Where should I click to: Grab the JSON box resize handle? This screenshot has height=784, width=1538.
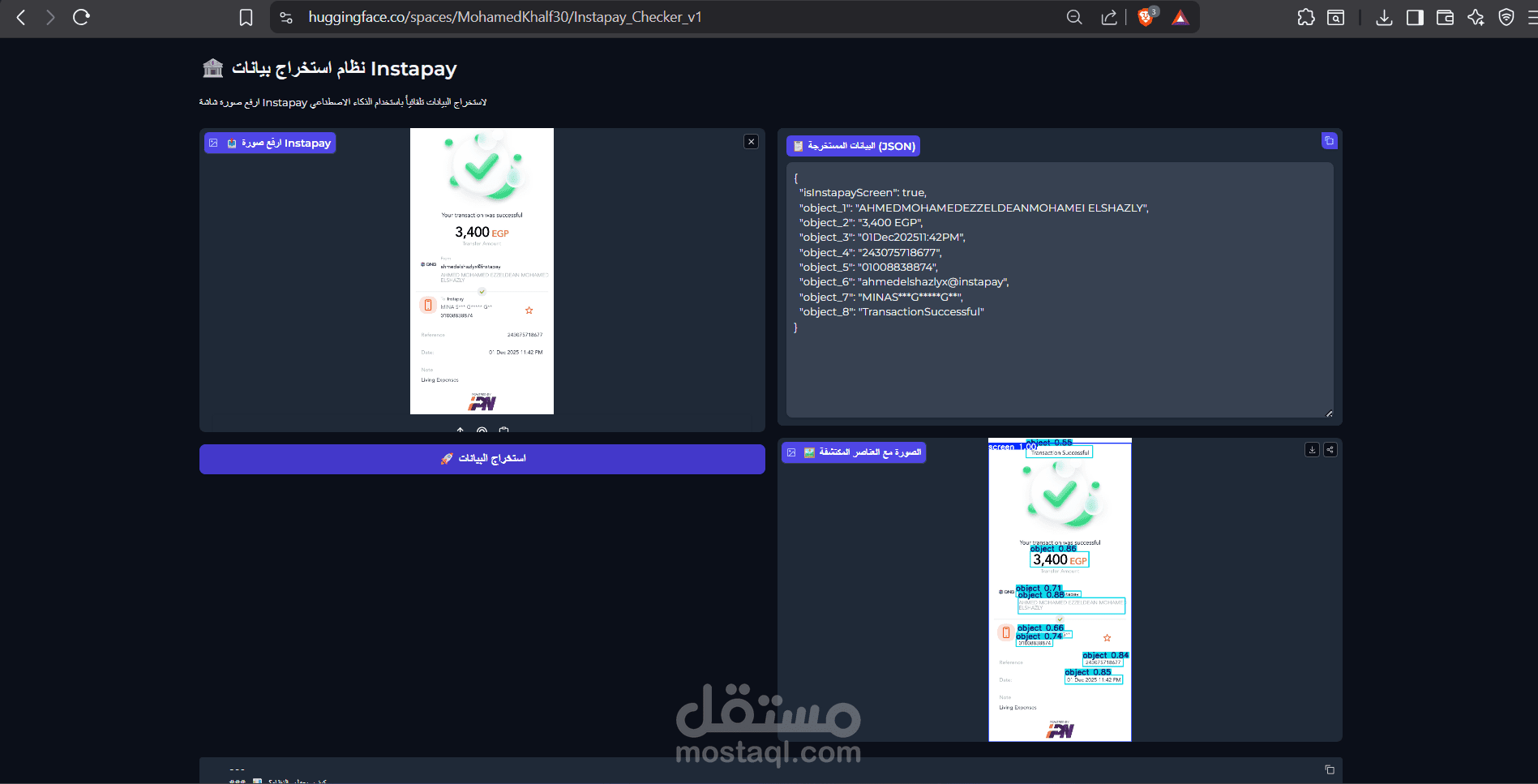(x=1329, y=413)
